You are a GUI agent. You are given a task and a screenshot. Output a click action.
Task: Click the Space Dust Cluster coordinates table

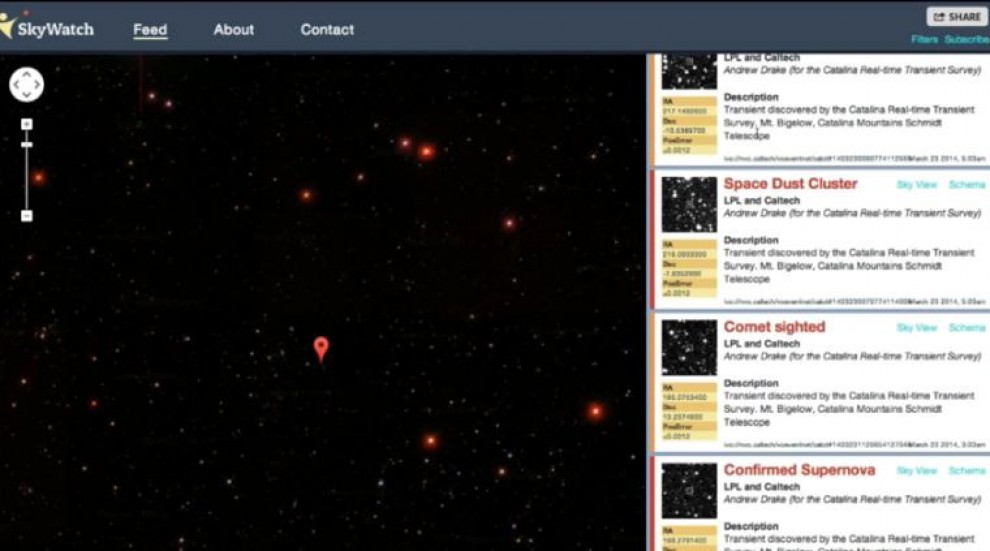[x=689, y=269]
